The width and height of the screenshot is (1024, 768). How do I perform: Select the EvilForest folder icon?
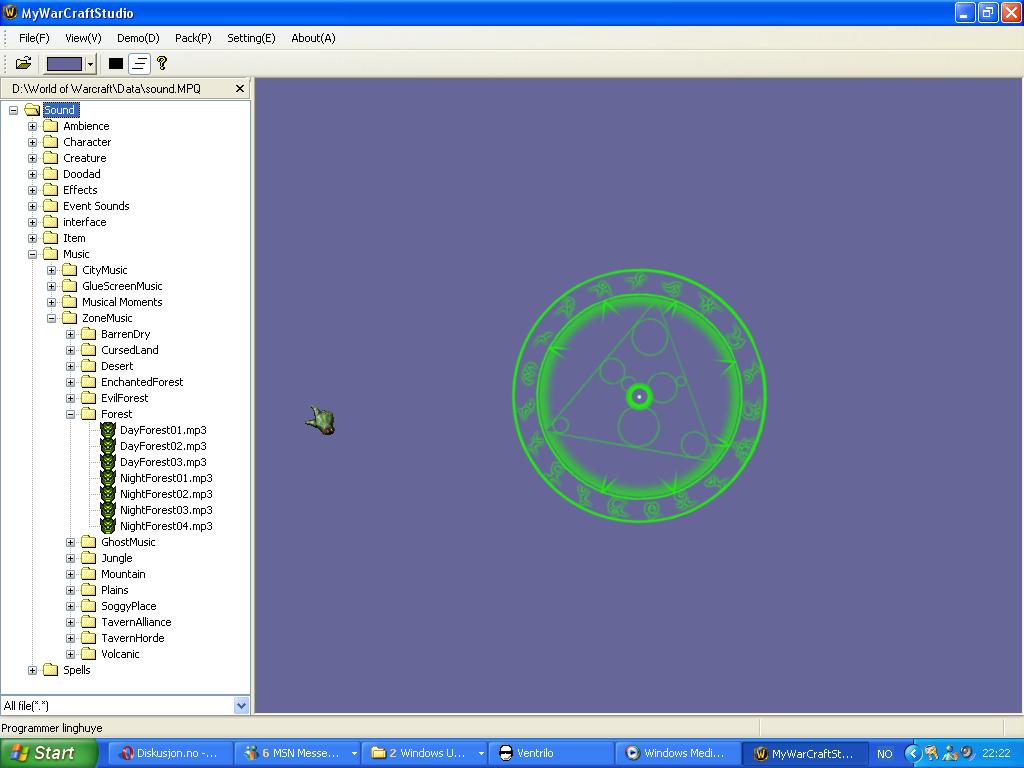(88, 398)
